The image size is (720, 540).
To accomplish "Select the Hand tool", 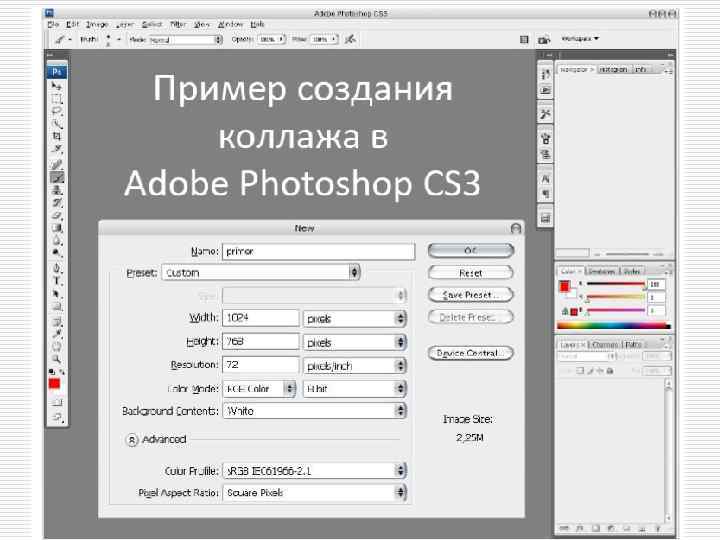I will pyautogui.click(x=56, y=346).
